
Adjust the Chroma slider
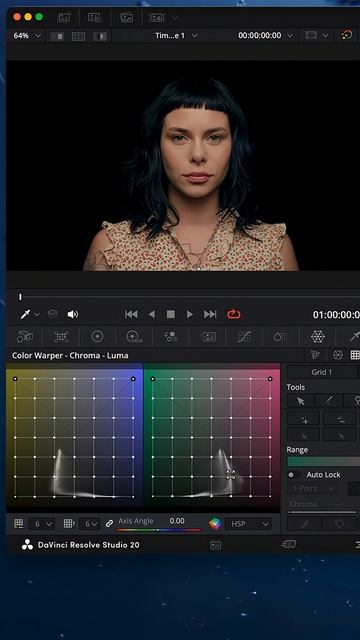point(322,512)
